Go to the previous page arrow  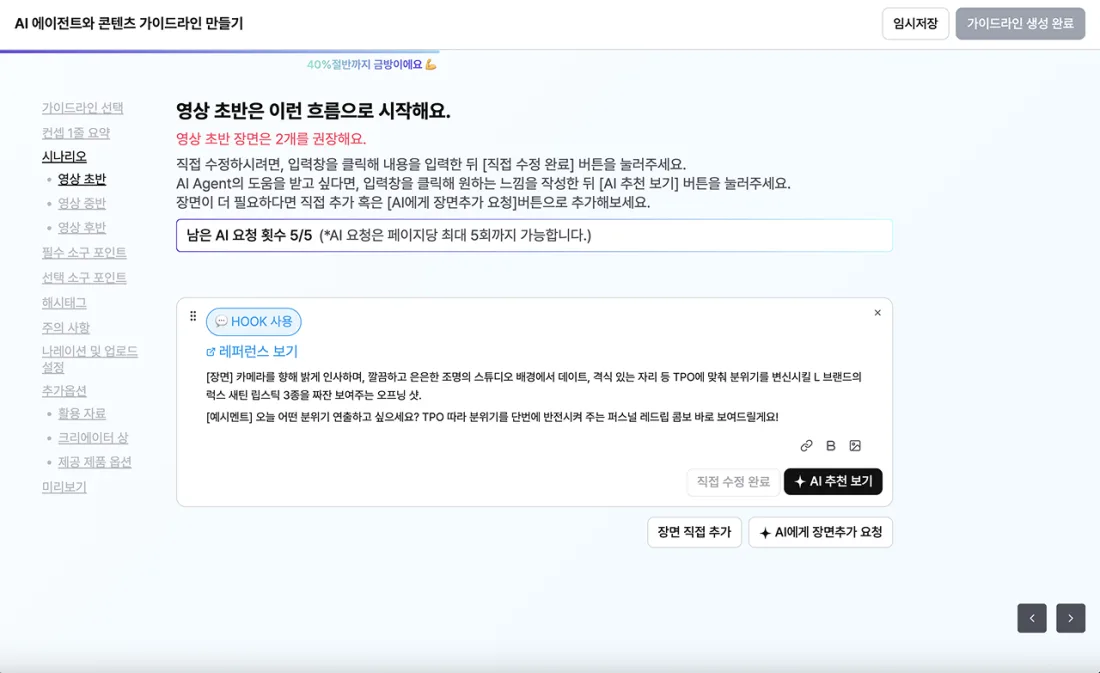(1032, 618)
